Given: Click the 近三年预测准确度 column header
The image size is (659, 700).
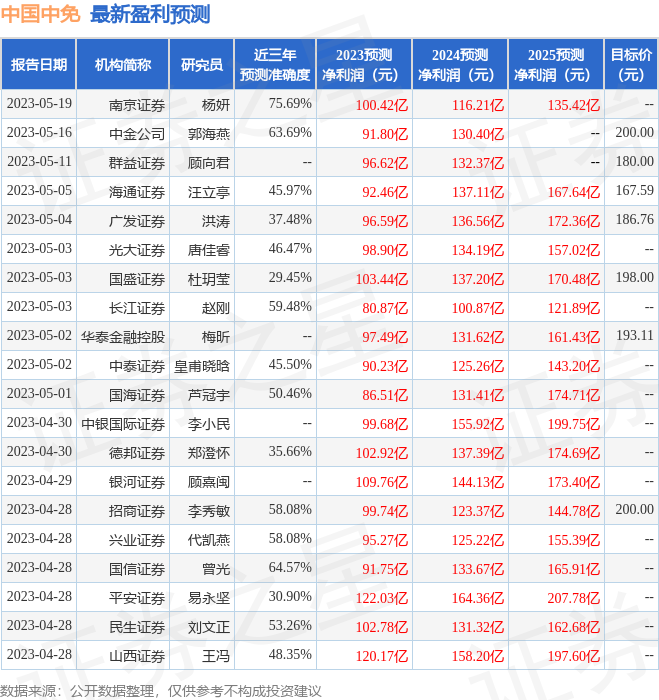Looking at the screenshot, I should (x=275, y=65).
